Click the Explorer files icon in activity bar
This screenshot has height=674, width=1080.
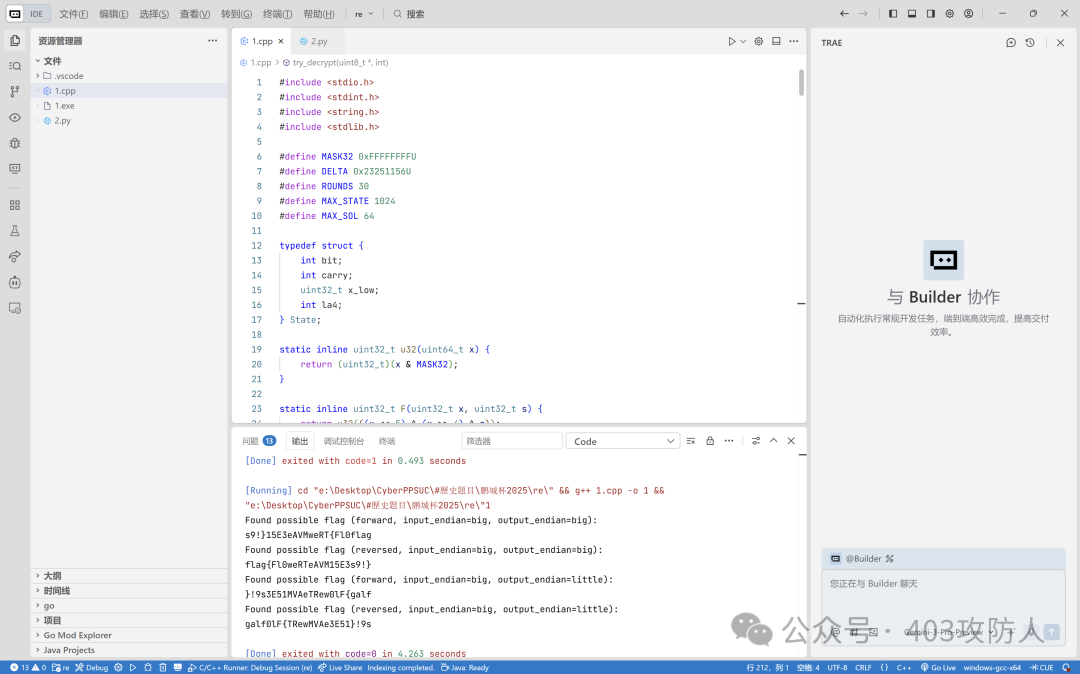click(14, 40)
